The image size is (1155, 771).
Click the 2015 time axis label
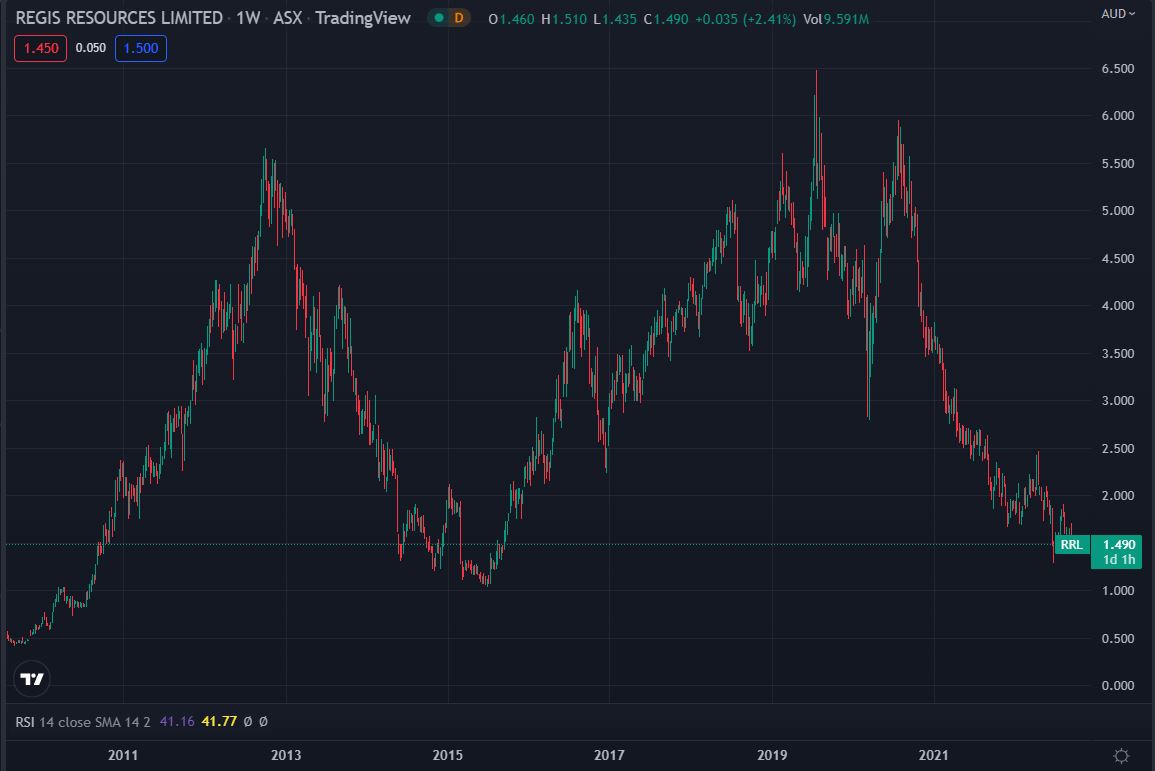click(x=448, y=755)
